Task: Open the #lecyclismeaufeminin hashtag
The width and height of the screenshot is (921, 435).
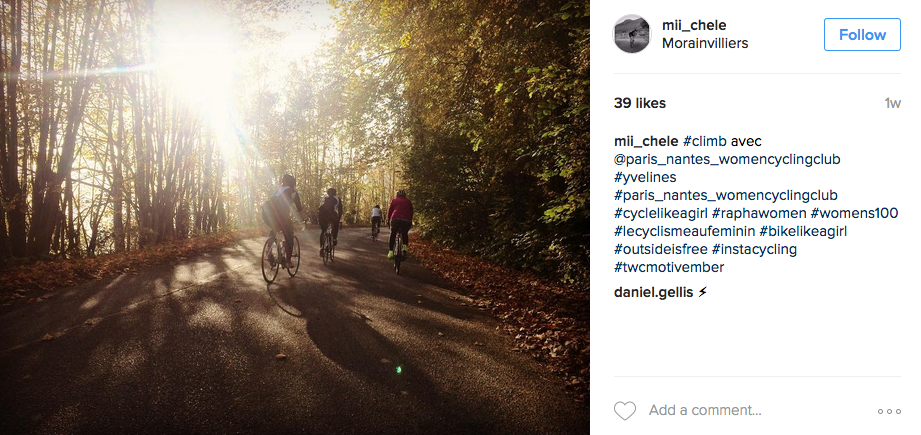Action: coord(687,231)
